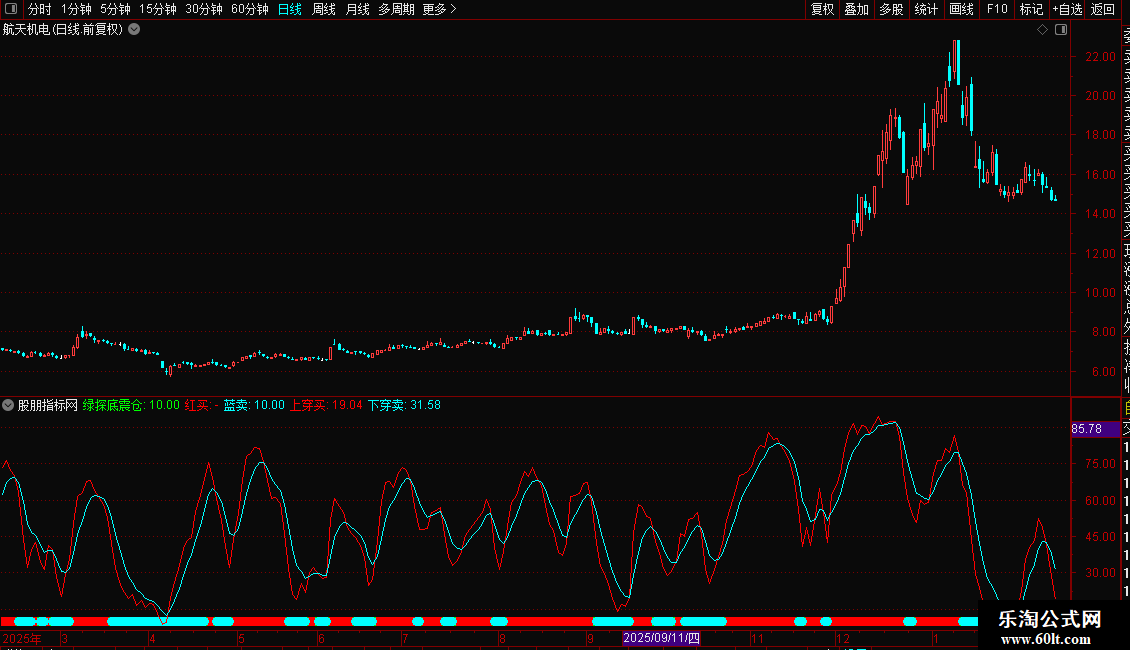
Task: Click the diamond icon above main chart
Action: [1042, 30]
